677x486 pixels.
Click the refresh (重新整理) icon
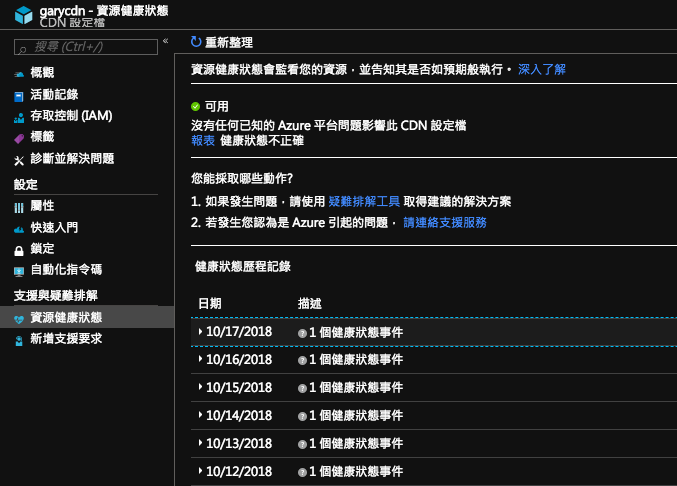pyautogui.click(x=196, y=42)
